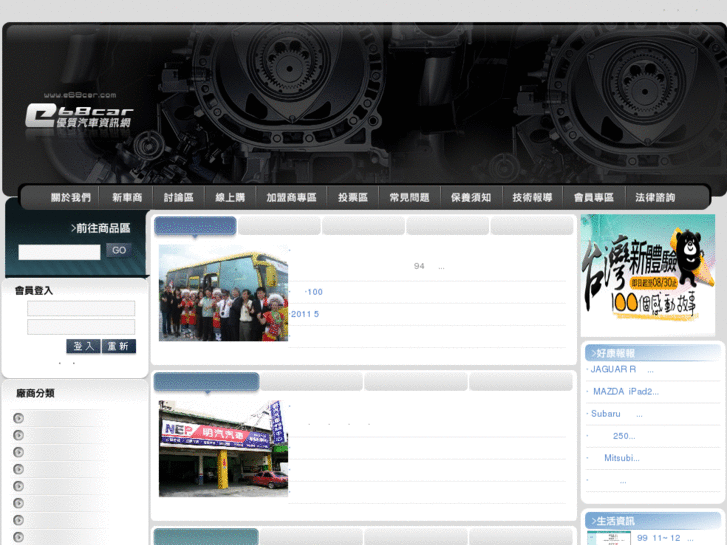Open the 線上購 menu item

pyautogui.click(x=230, y=198)
